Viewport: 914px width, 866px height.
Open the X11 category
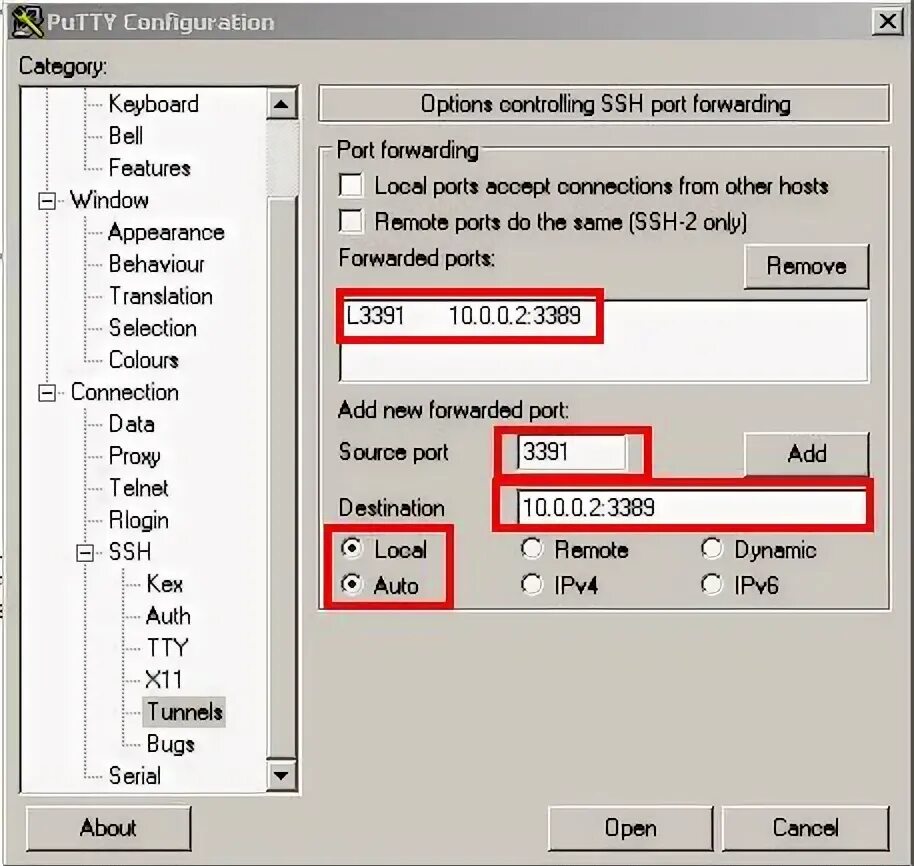tap(164, 680)
